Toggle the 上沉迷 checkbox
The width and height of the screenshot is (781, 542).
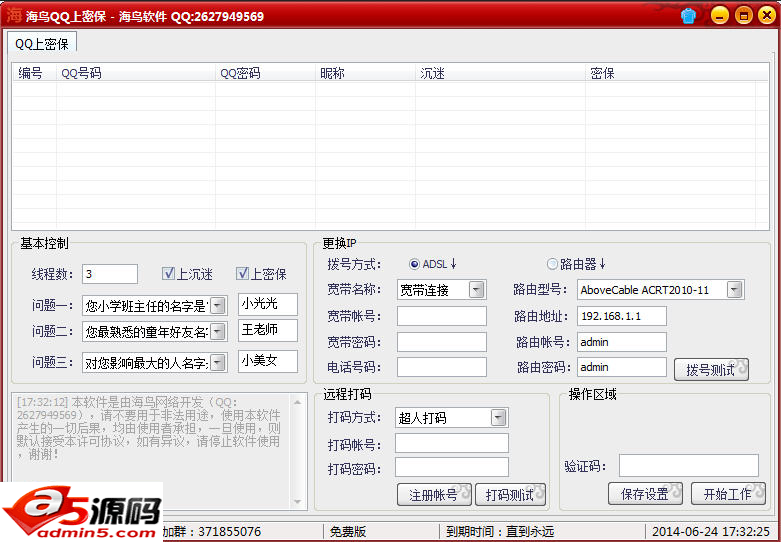click(x=168, y=273)
